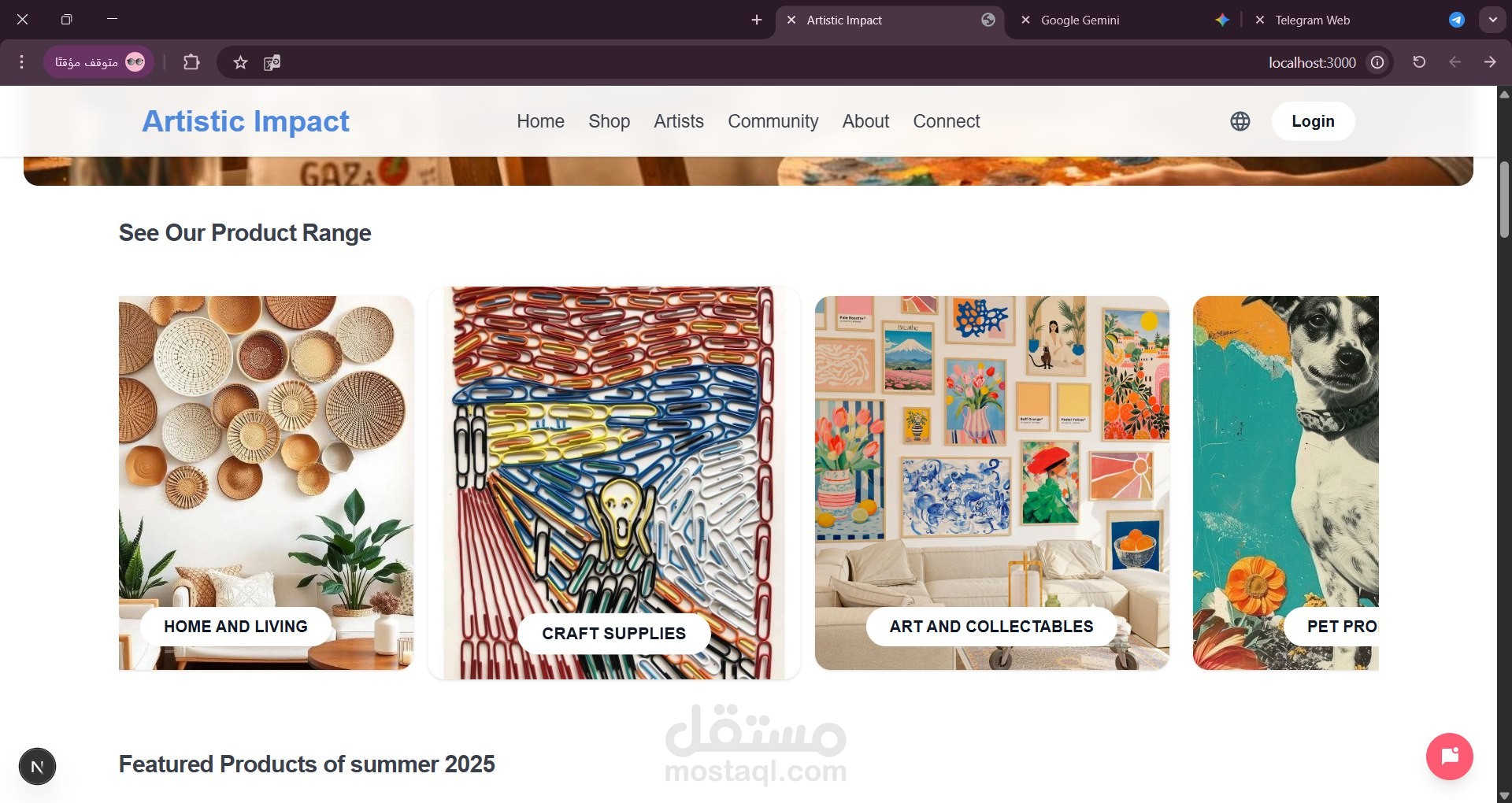This screenshot has width=1512, height=803.
Task: Open a new browser tab
Action: tap(757, 20)
